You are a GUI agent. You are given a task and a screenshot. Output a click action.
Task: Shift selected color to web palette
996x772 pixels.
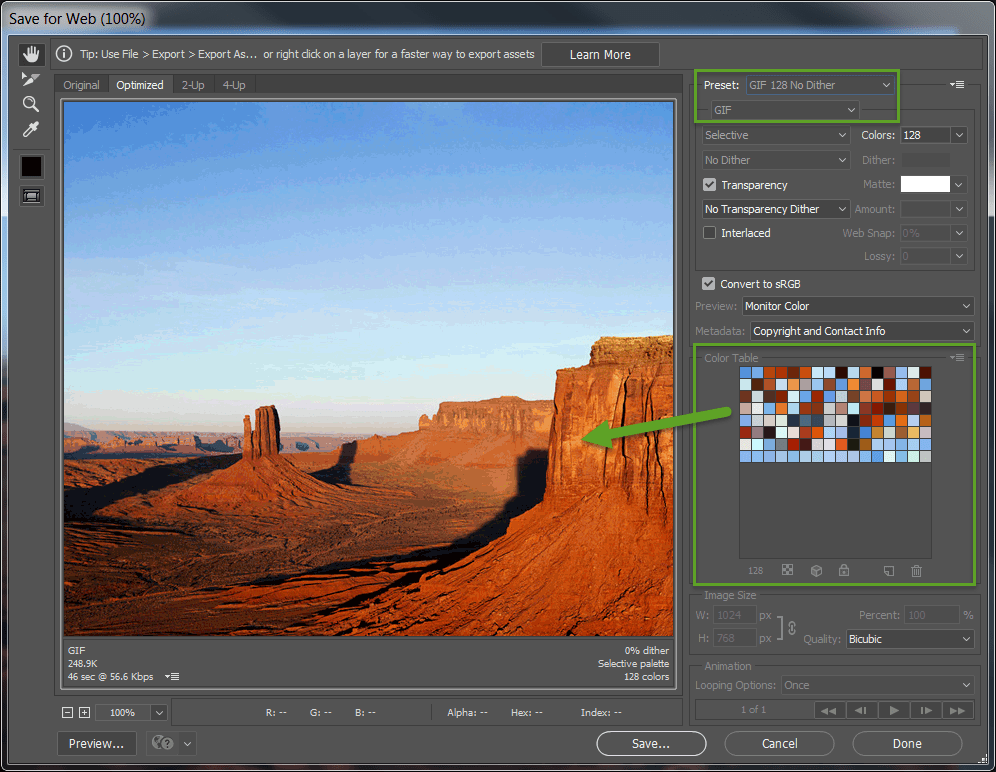tap(815, 570)
